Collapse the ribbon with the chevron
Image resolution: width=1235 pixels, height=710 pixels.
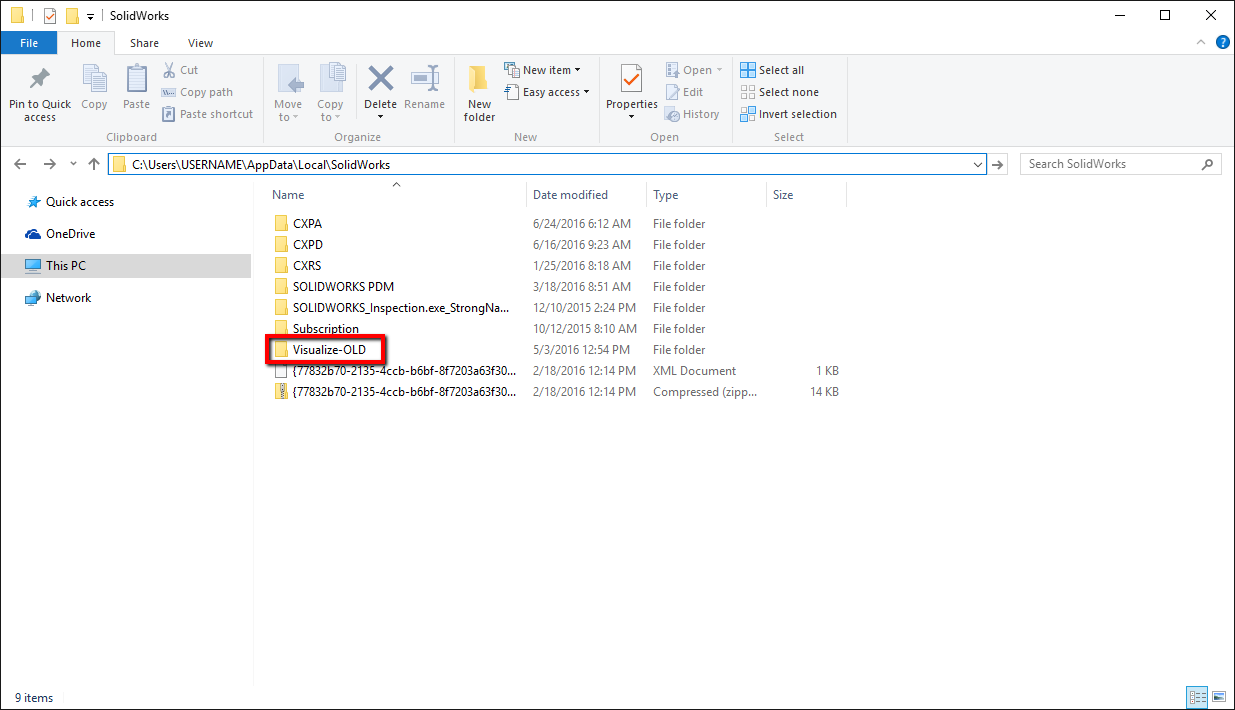tap(1202, 42)
